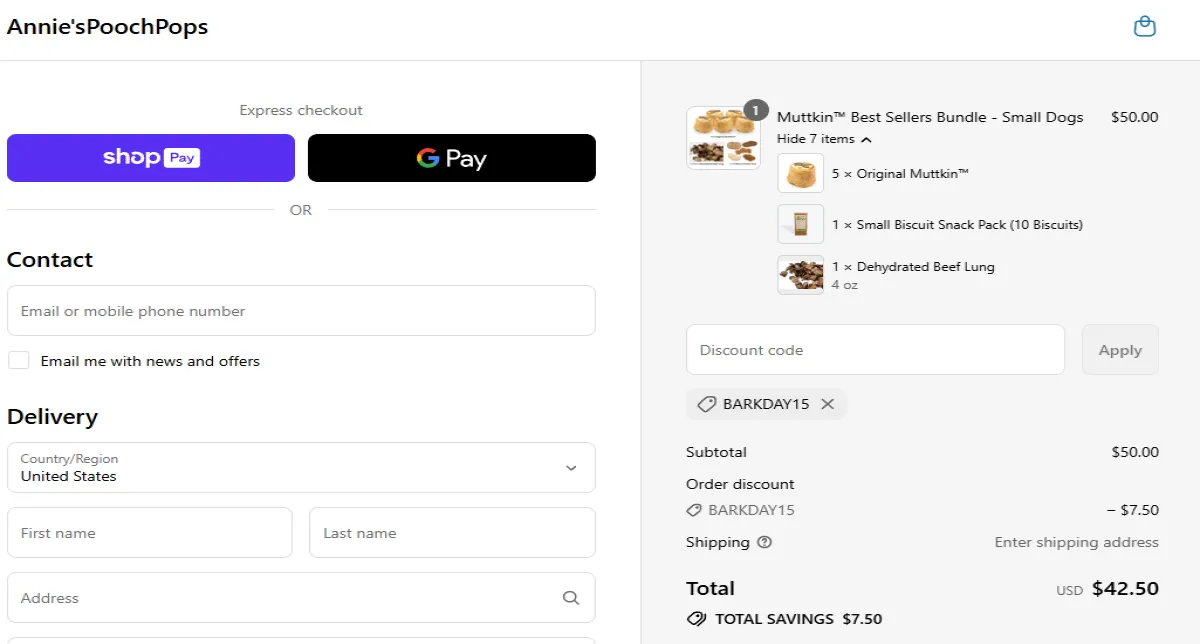Open the shopping bag cart icon
Image resolution: width=1200 pixels, height=644 pixels.
point(1144,27)
